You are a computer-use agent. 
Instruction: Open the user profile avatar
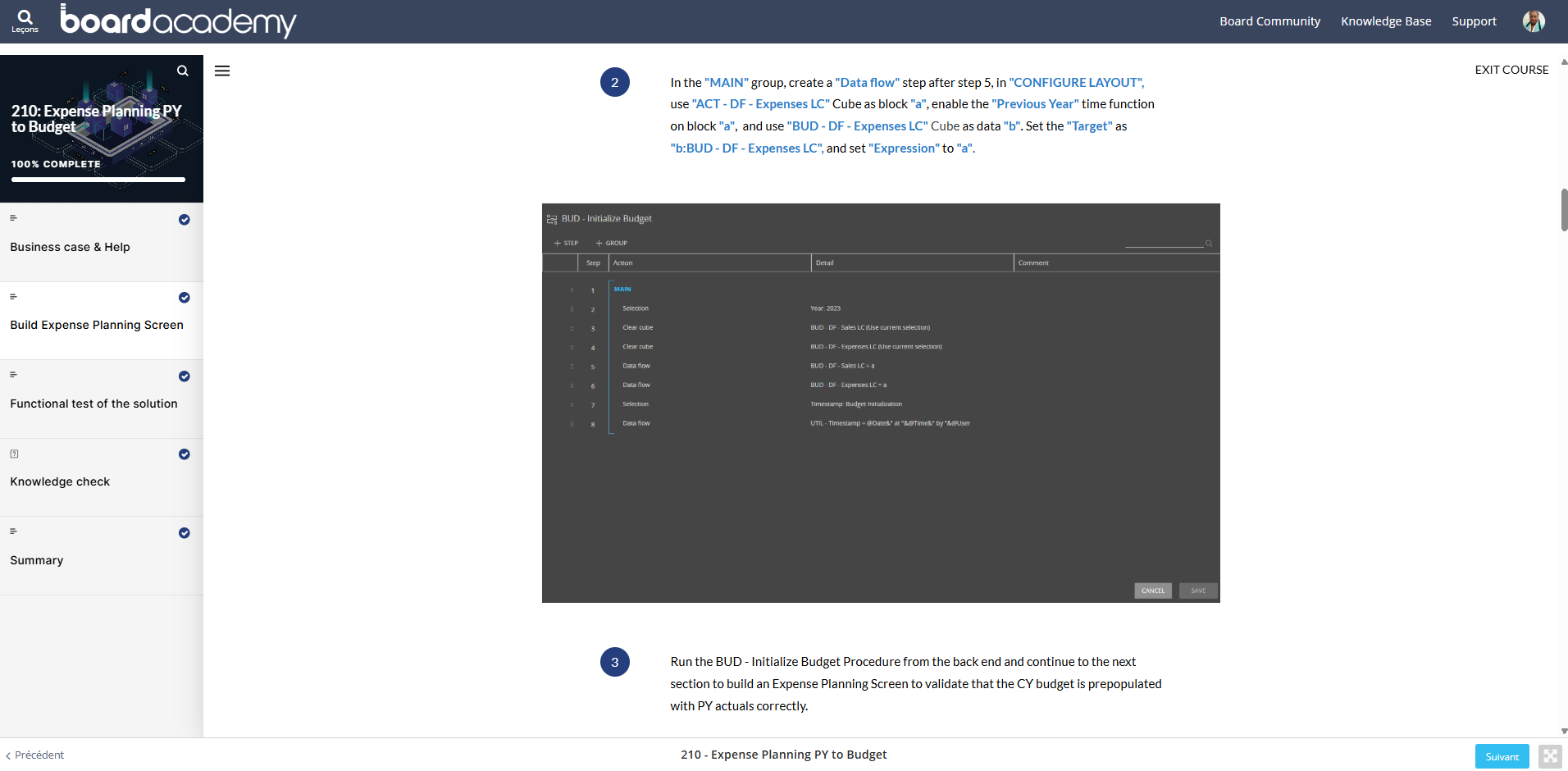[1534, 21]
